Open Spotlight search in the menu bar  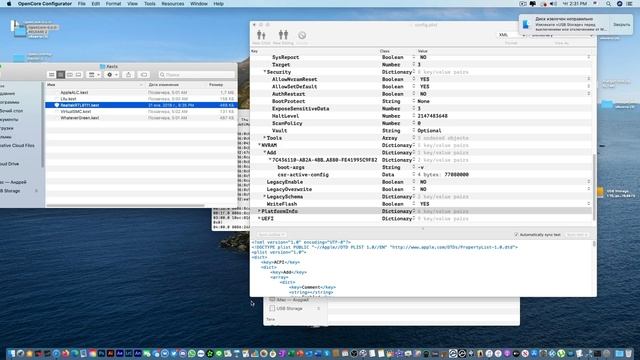click(608, 4)
